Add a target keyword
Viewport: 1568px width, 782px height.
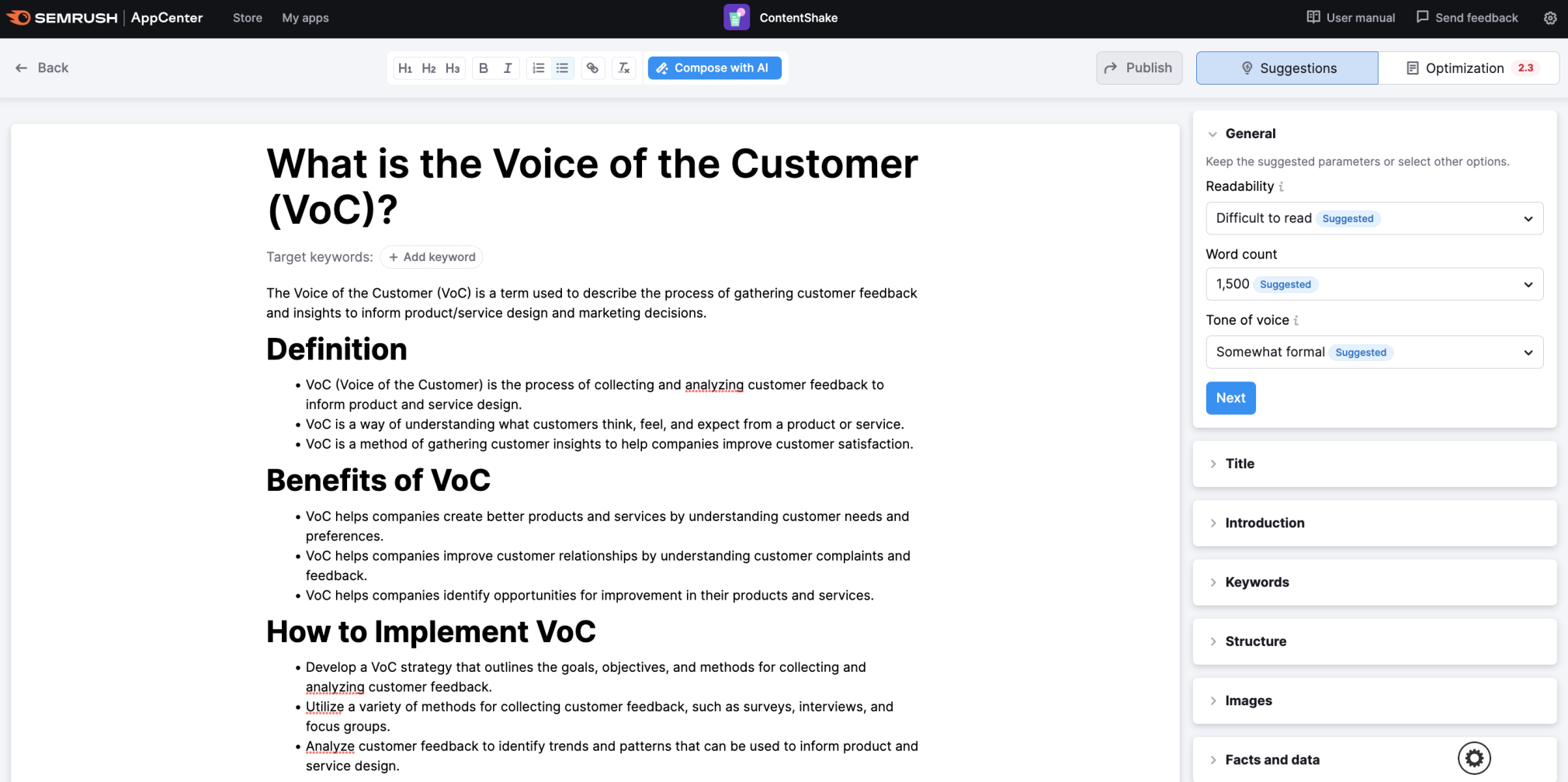431,257
